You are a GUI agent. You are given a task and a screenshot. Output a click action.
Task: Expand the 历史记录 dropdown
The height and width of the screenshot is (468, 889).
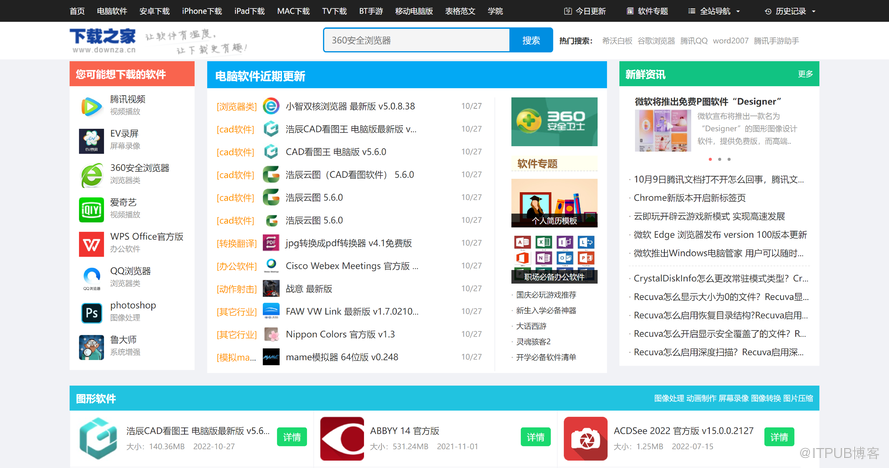[x=790, y=11]
